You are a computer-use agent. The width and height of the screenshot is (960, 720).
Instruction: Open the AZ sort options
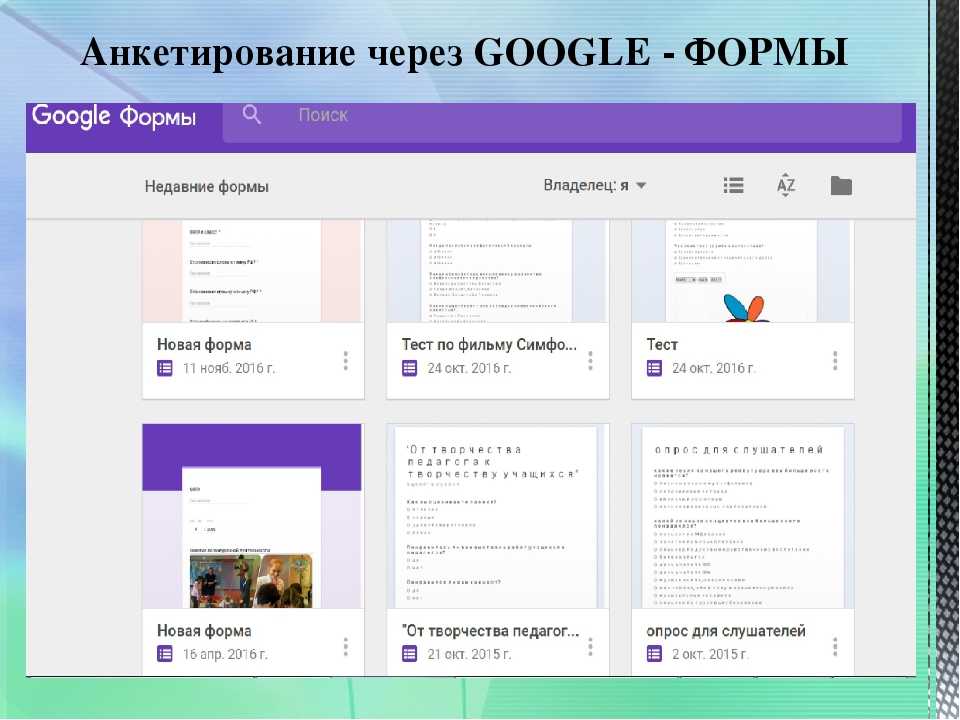coord(786,185)
